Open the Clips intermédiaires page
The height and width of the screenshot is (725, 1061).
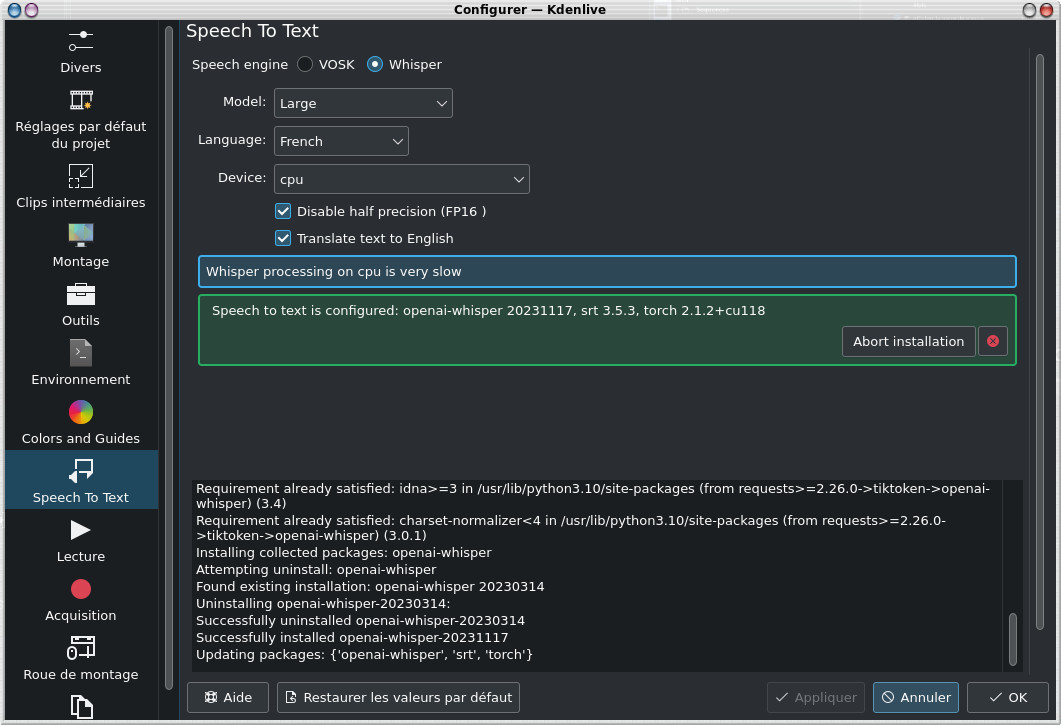81,187
